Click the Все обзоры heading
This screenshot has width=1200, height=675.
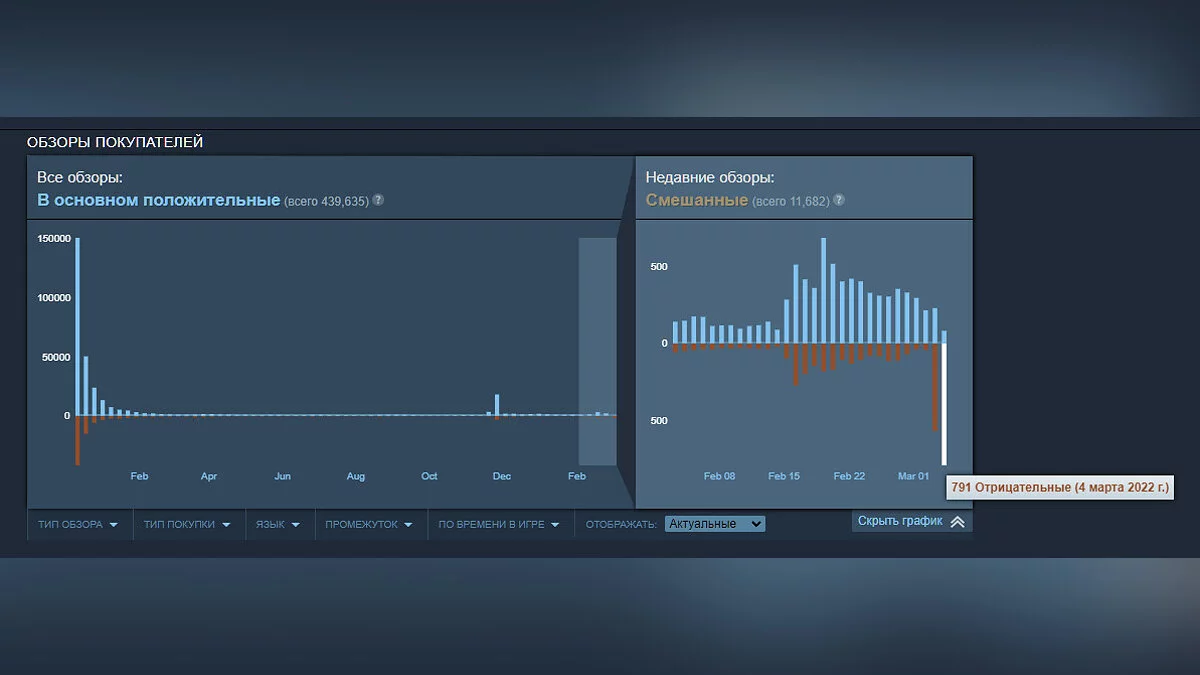(80, 177)
